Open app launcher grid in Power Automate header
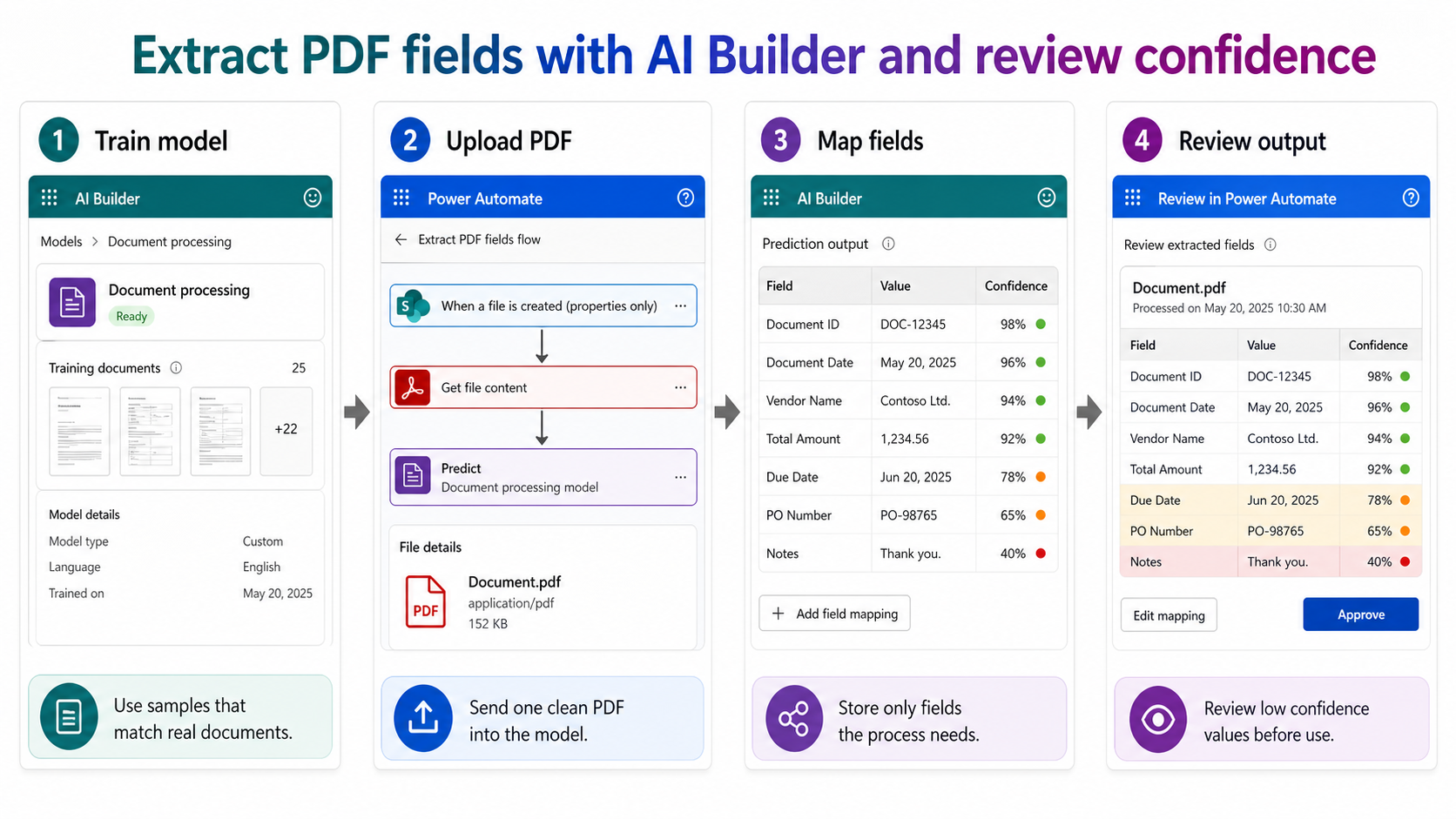The height and width of the screenshot is (819, 1456). [401, 198]
